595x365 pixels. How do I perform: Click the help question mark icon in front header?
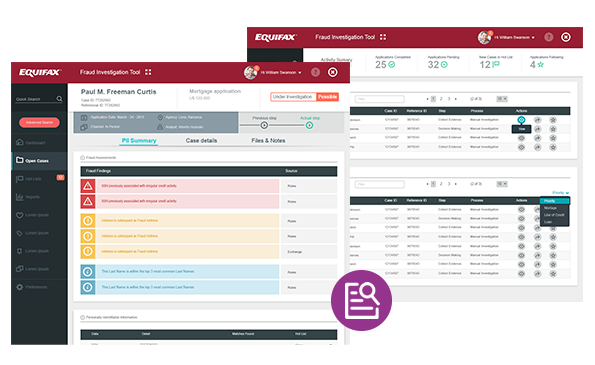click(315, 72)
